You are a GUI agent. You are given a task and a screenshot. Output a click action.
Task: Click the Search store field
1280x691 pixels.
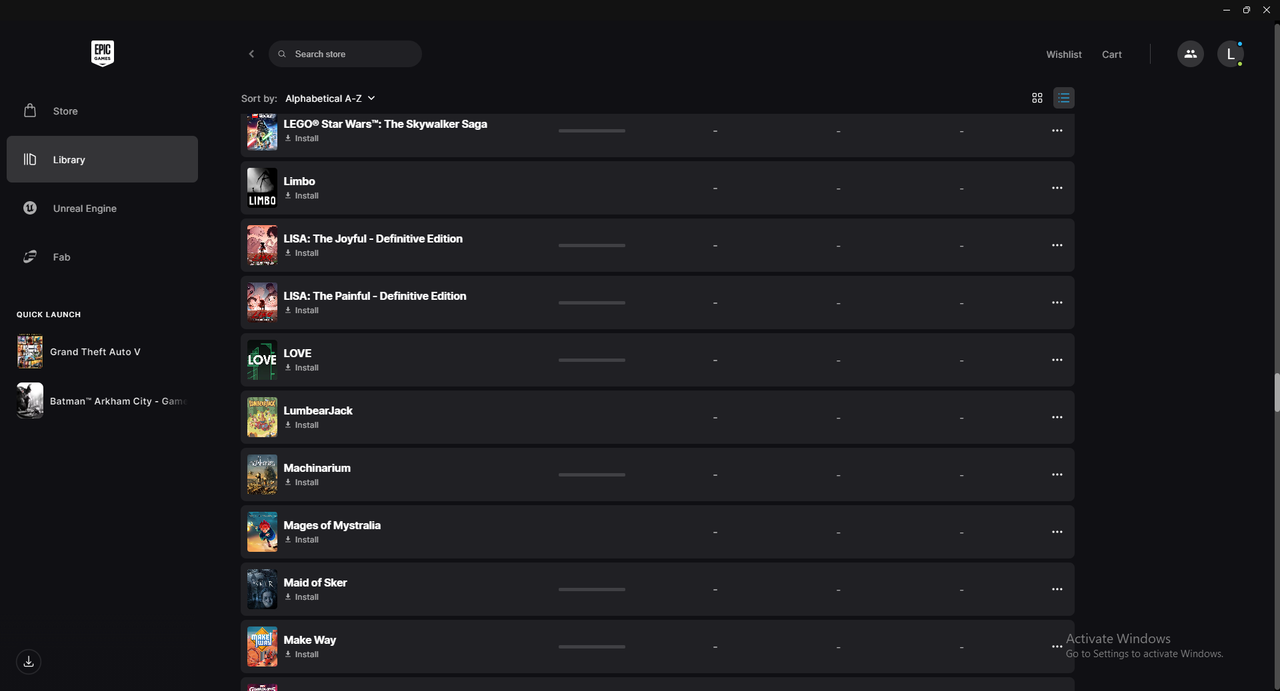345,54
